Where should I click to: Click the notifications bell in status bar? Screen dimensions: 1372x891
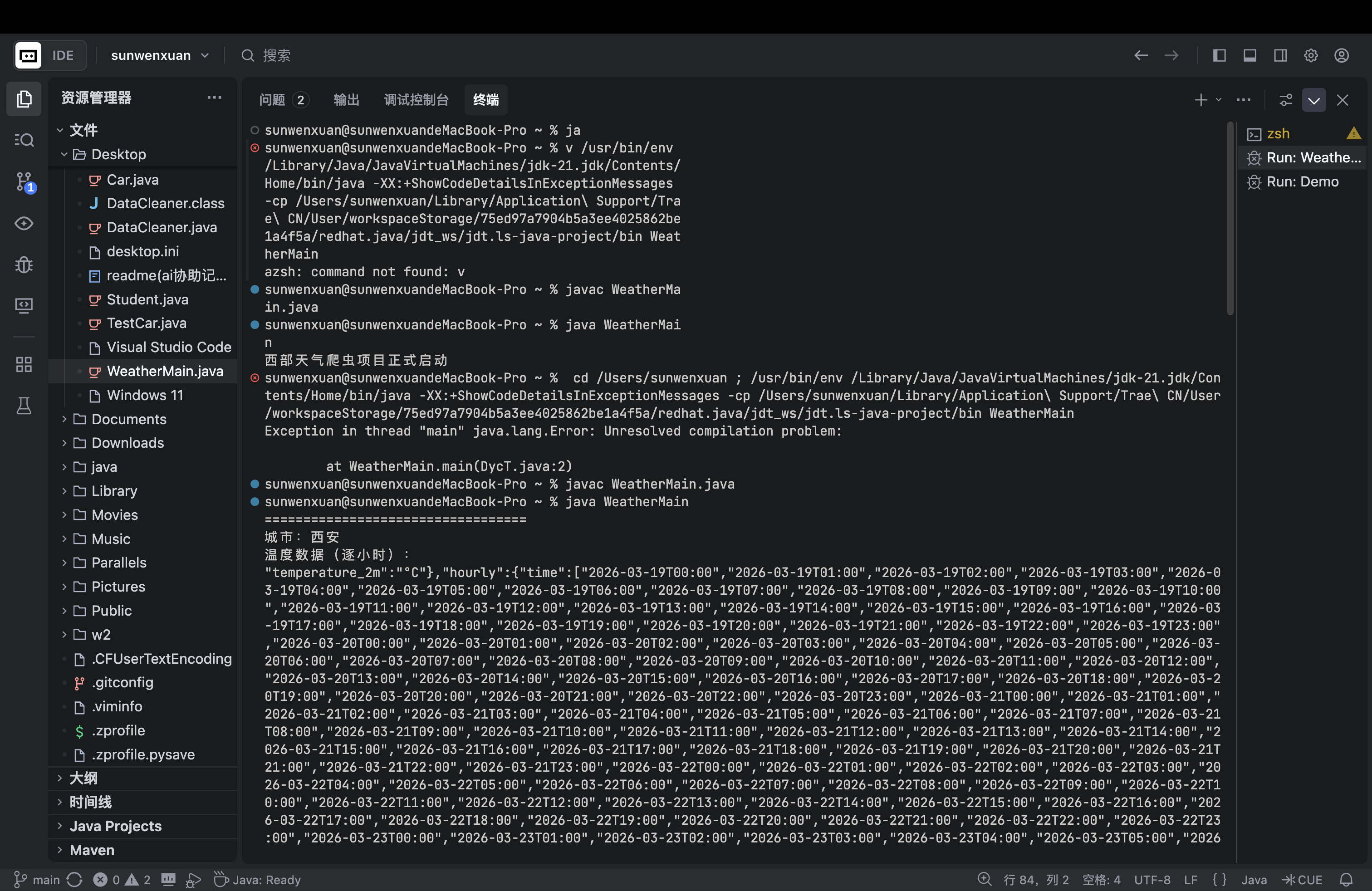pos(1346,880)
